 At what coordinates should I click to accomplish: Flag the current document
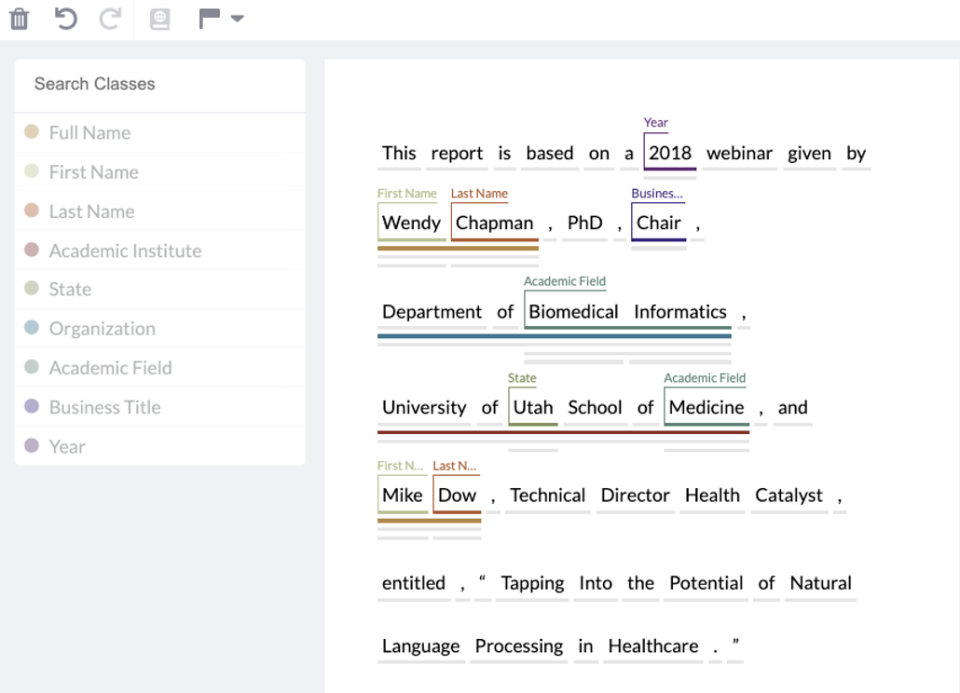coord(209,17)
